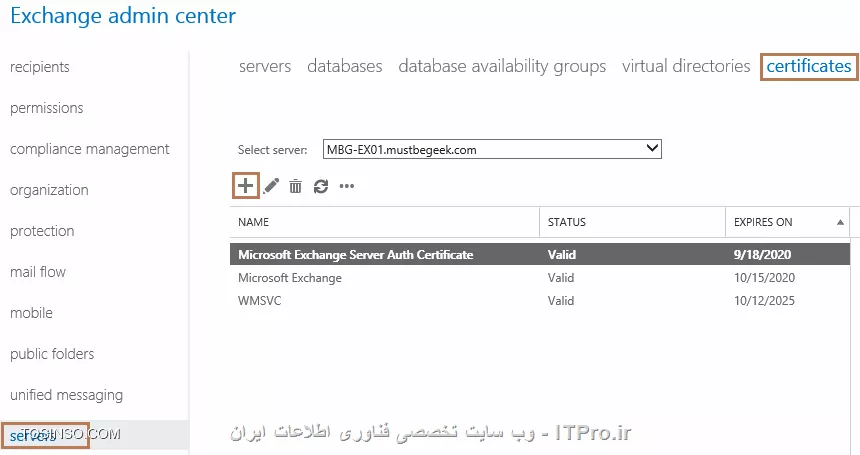The height and width of the screenshot is (455, 860).
Task: Sort by the NAME column header
Action: pos(384,222)
